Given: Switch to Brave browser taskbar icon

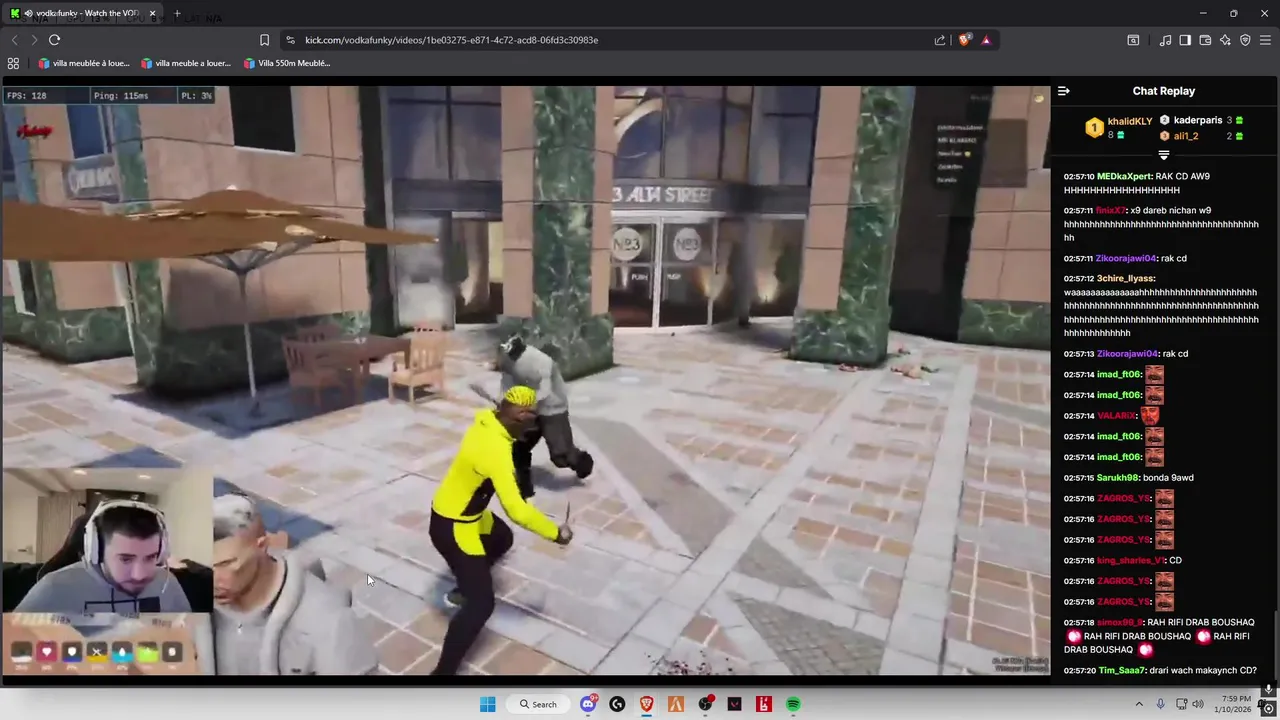Looking at the screenshot, I should 646,704.
